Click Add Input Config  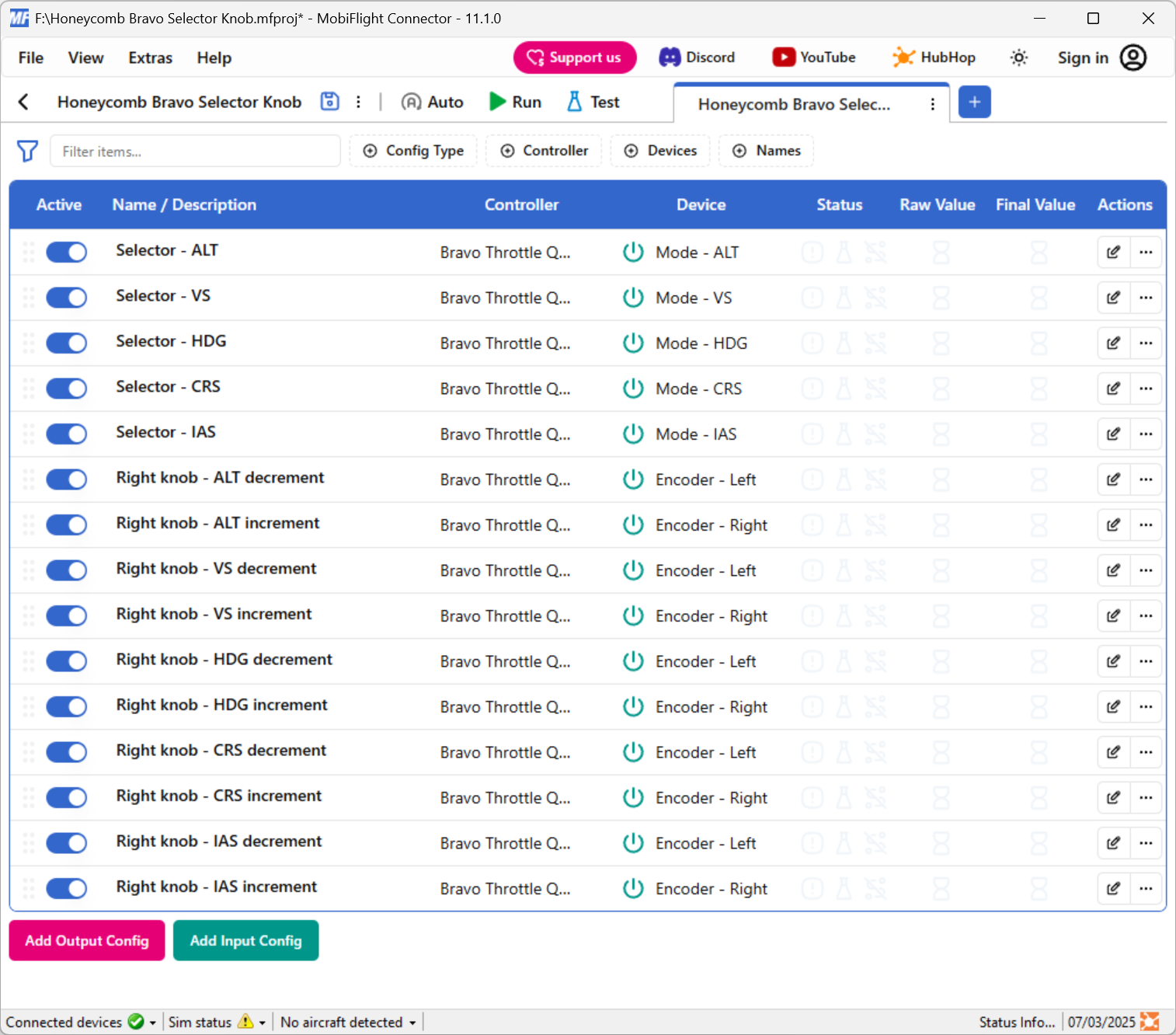tap(245, 940)
